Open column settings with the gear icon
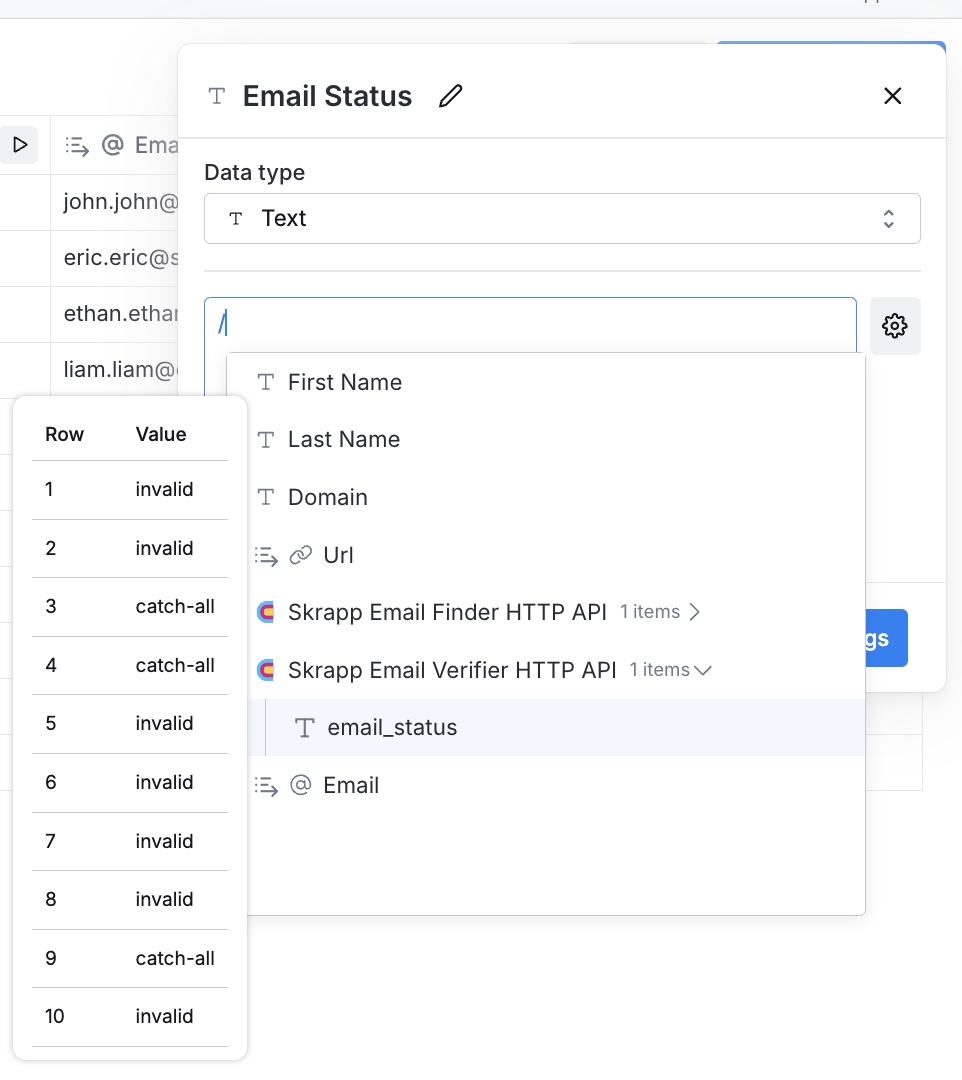Screen dimensions: 962x1080 895,326
